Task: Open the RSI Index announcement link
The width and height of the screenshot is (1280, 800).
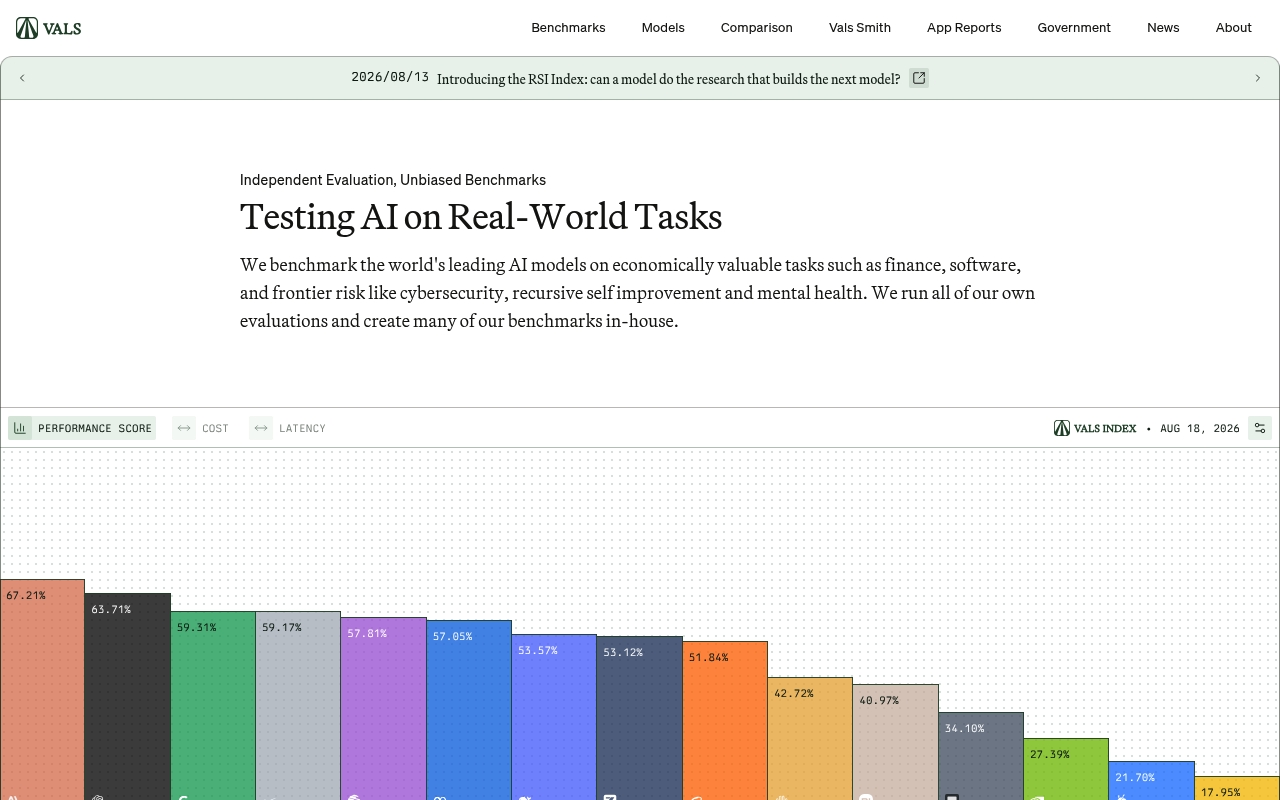Action: coord(668,79)
